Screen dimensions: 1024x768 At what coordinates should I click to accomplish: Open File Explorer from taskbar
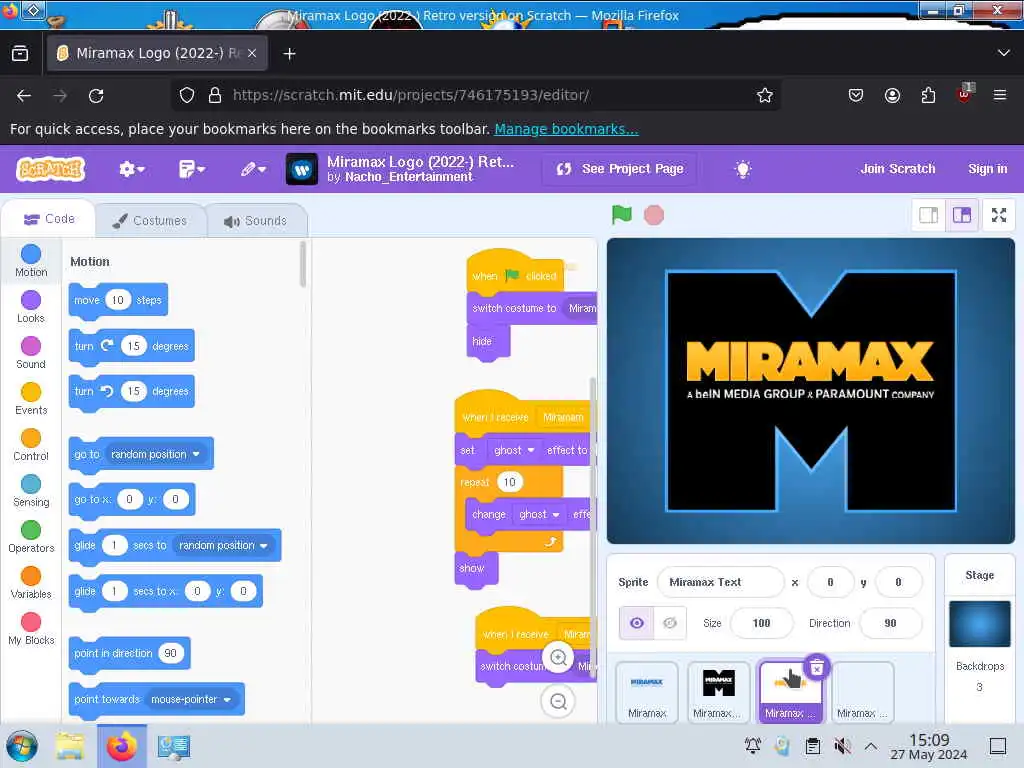(x=69, y=746)
